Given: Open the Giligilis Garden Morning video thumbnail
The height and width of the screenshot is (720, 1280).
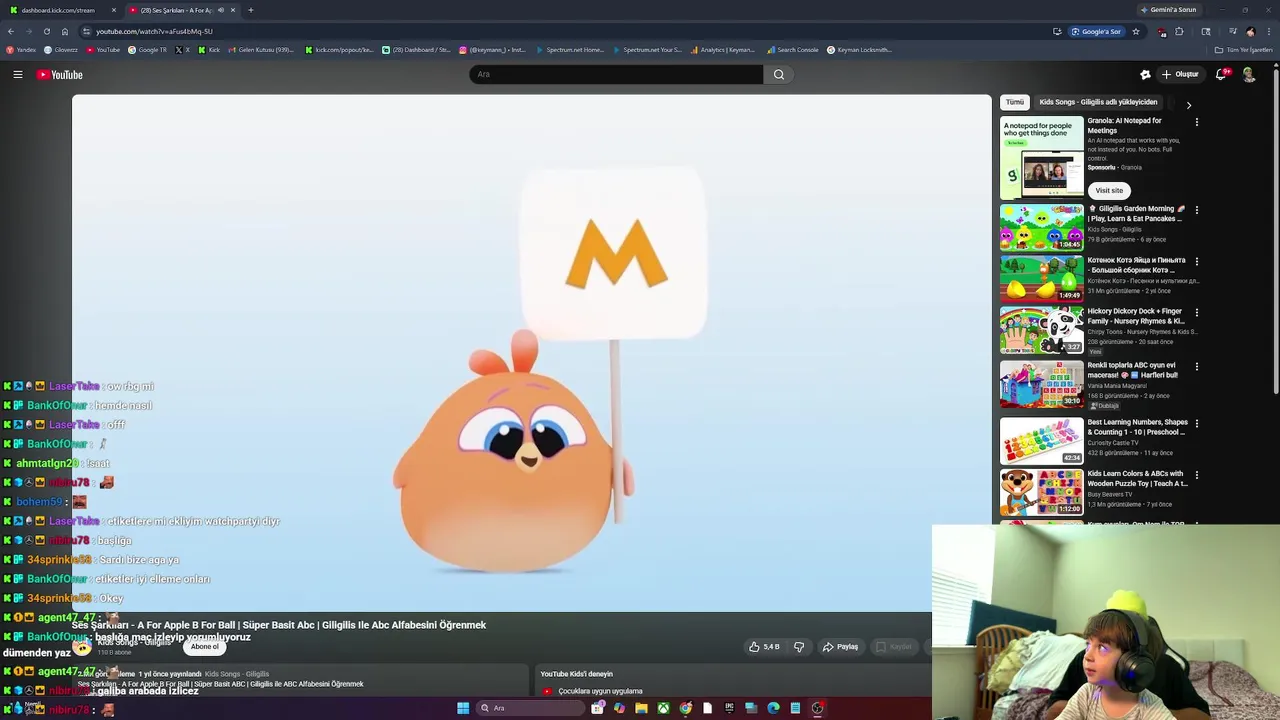Looking at the screenshot, I should tap(1042, 228).
